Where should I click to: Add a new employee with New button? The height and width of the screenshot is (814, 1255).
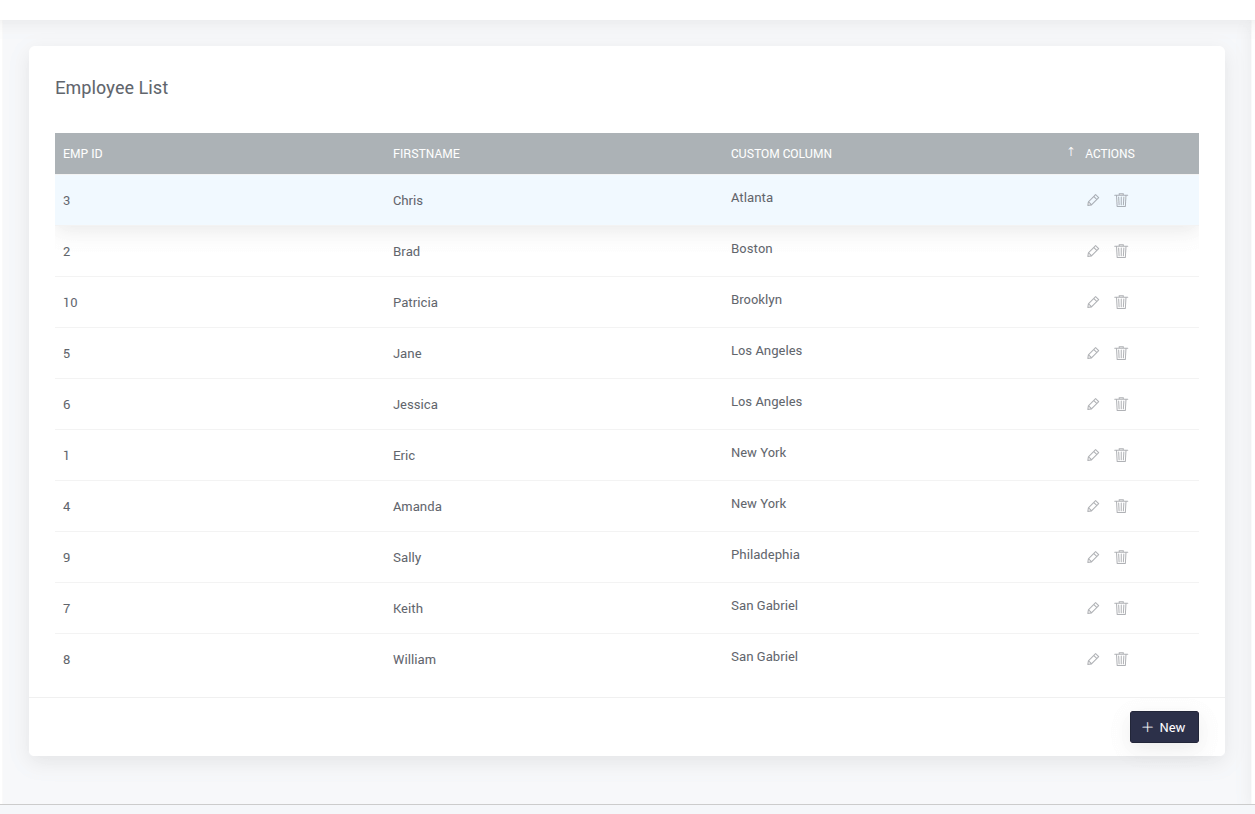1163,727
